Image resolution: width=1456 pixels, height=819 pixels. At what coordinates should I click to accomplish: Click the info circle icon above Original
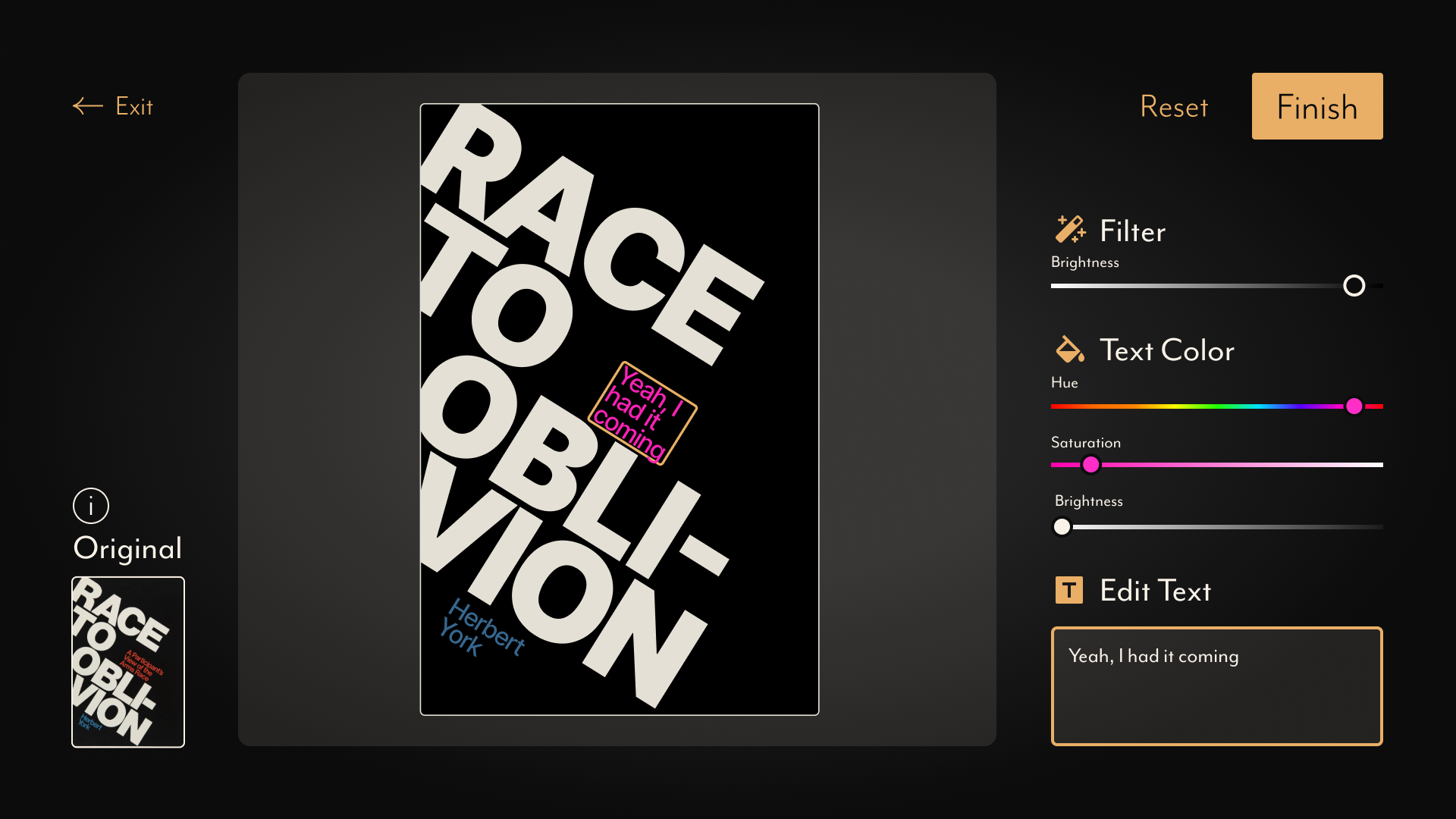point(91,506)
